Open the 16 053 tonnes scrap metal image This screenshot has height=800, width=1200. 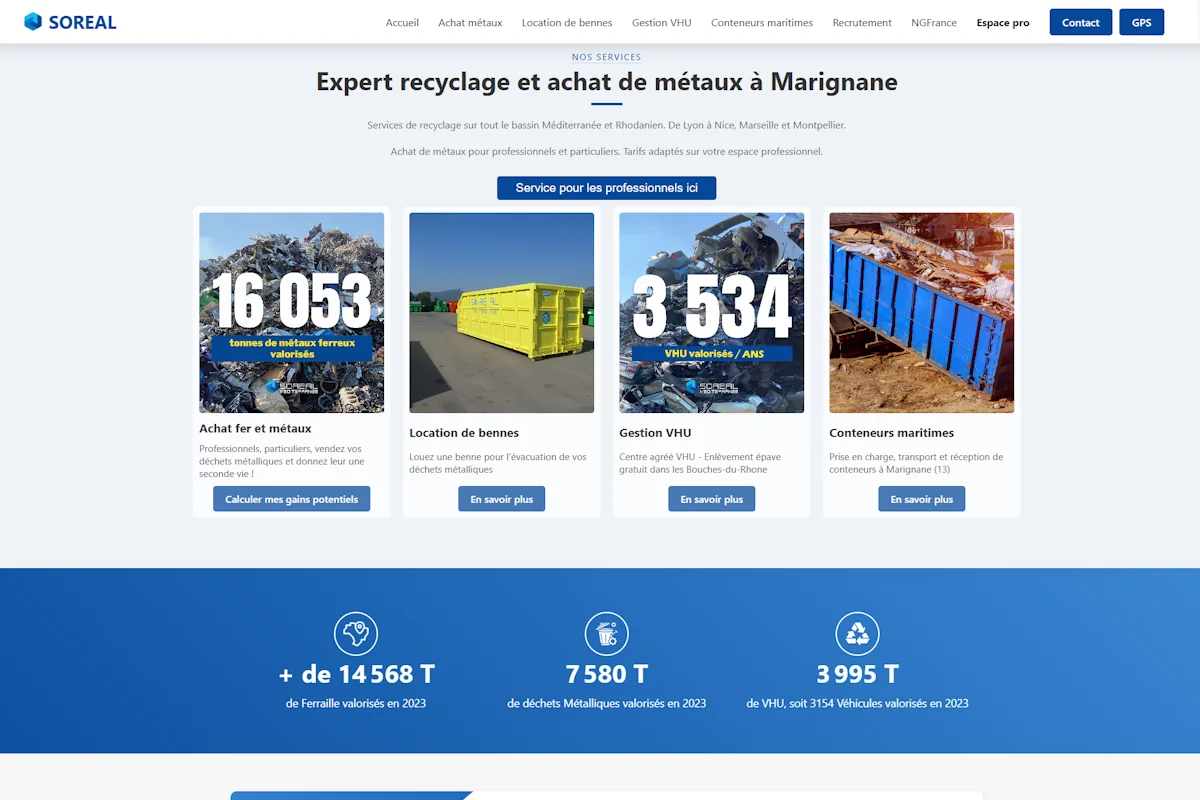click(292, 312)
